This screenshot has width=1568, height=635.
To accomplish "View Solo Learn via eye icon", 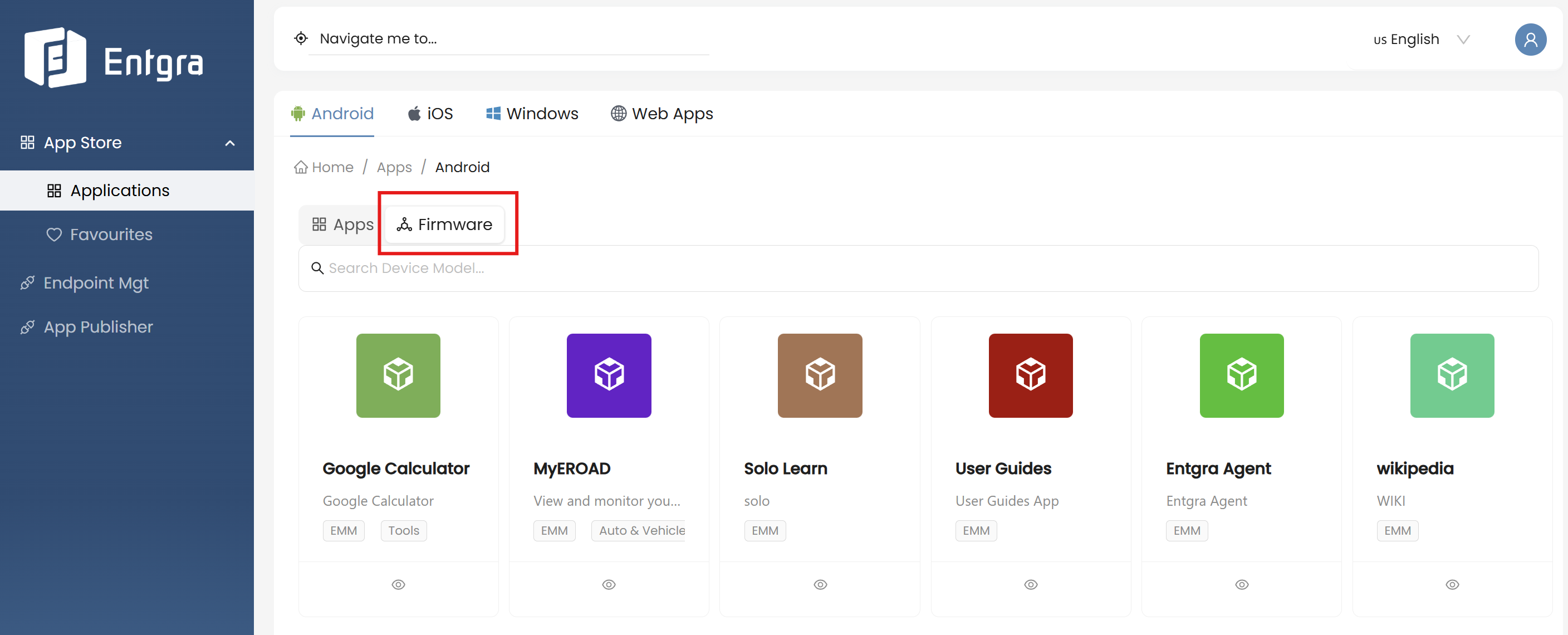I will coord(820,584).
